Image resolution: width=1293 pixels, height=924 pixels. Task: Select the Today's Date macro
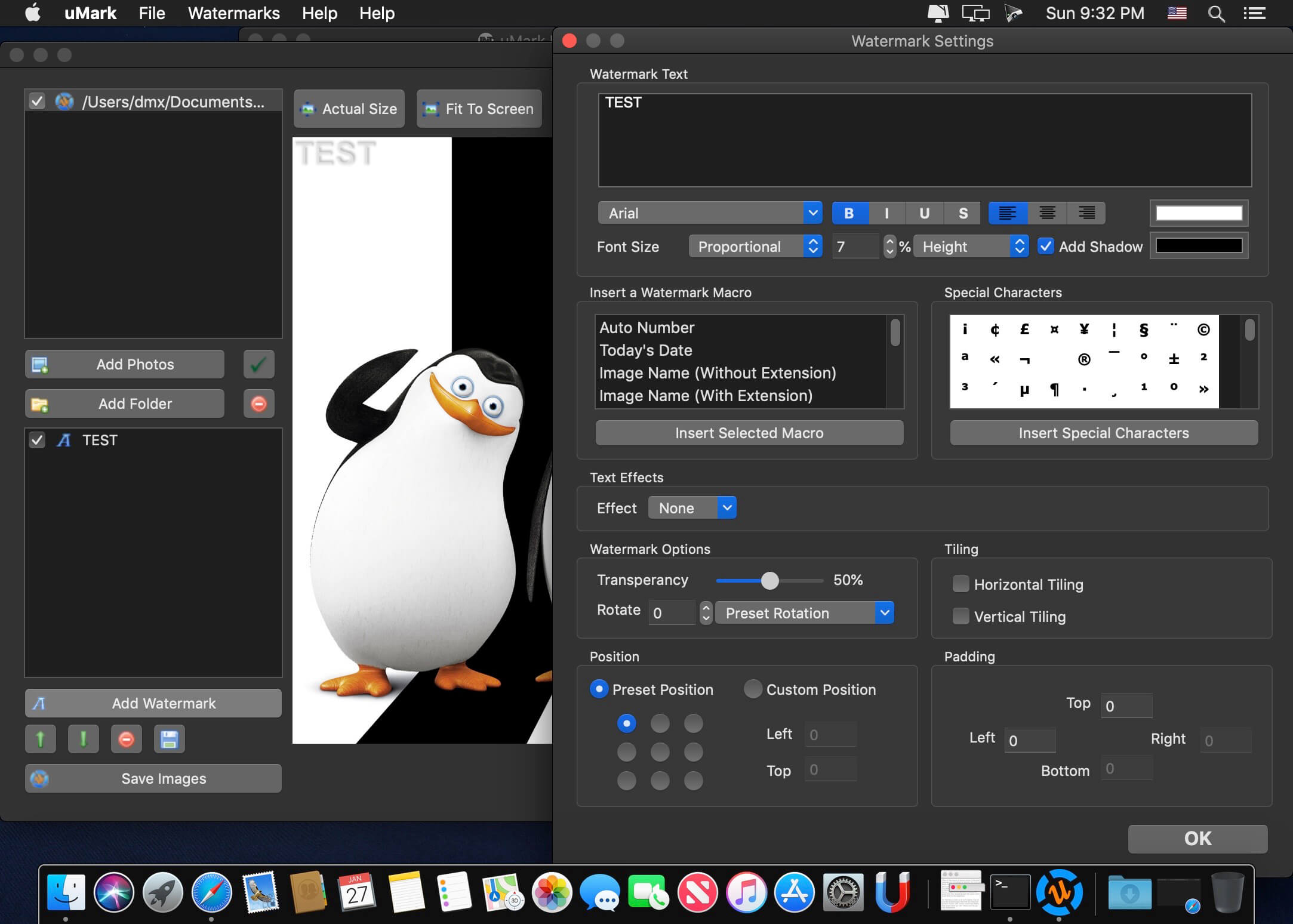click(646, 350)
